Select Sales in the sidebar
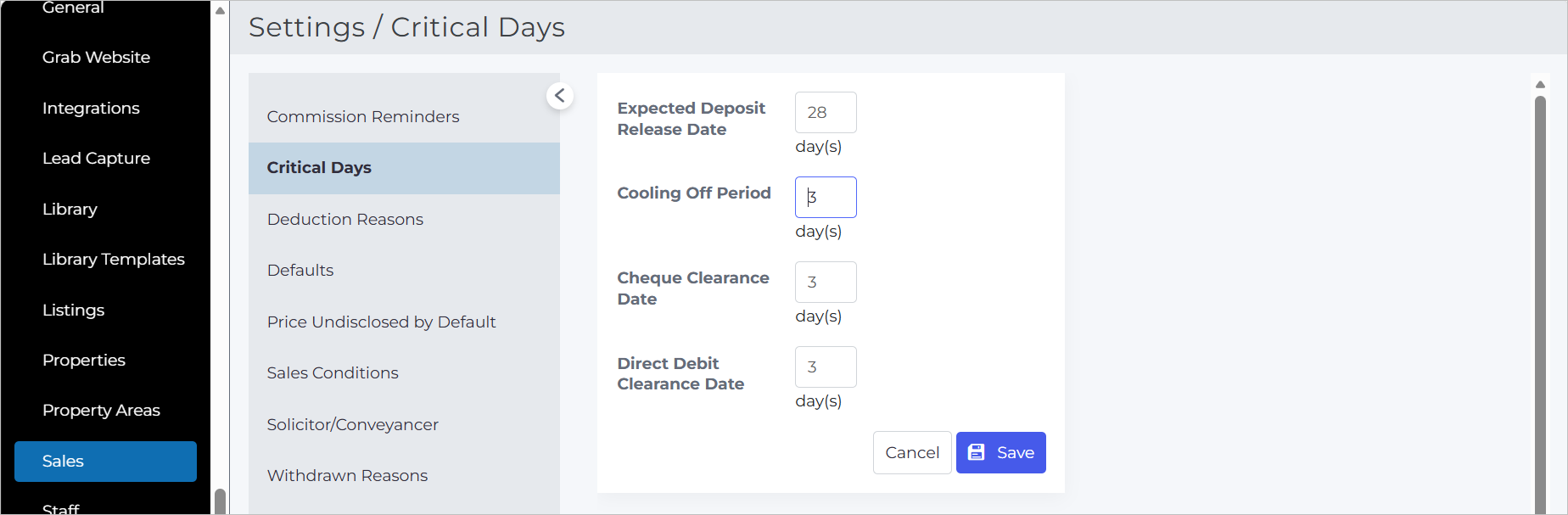This screenshot has height=515, width=1568. pos(105,461)
